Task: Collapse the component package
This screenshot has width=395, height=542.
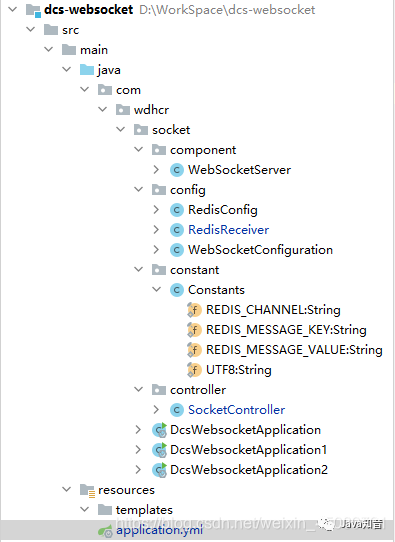Action: click(139, 149)
